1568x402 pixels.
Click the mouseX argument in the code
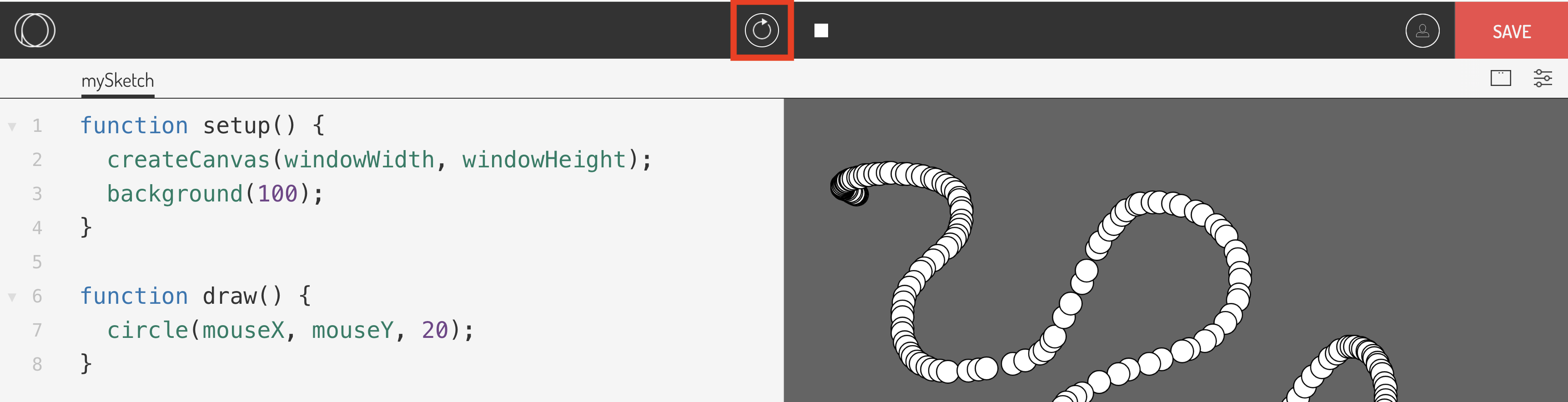pos(243,330)
